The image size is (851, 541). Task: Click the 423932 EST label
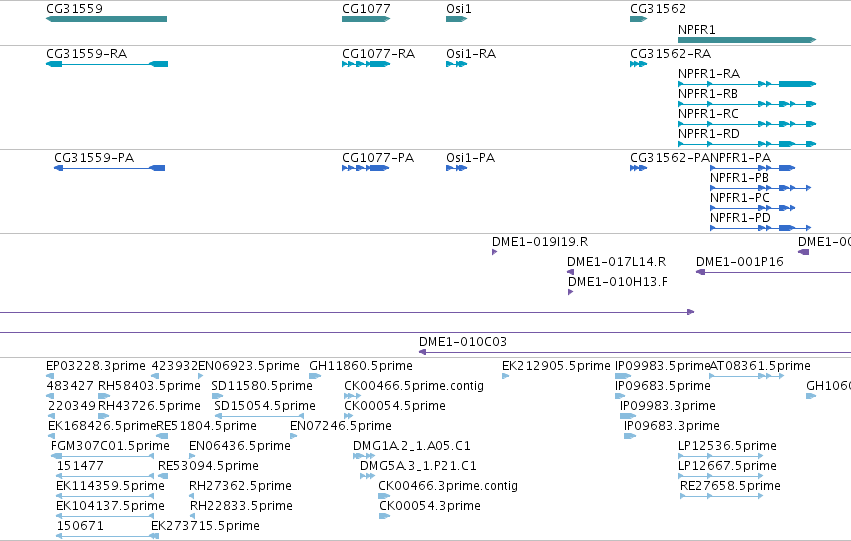(174, 366)
